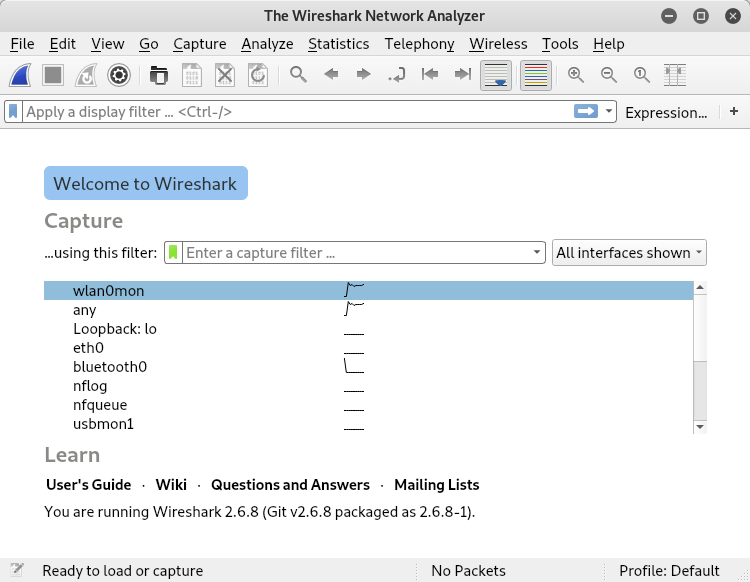Image resolution: width=750 pixels, height=582 pixels.
Task: Jump to first packet icon
Action: coord(430,74)
